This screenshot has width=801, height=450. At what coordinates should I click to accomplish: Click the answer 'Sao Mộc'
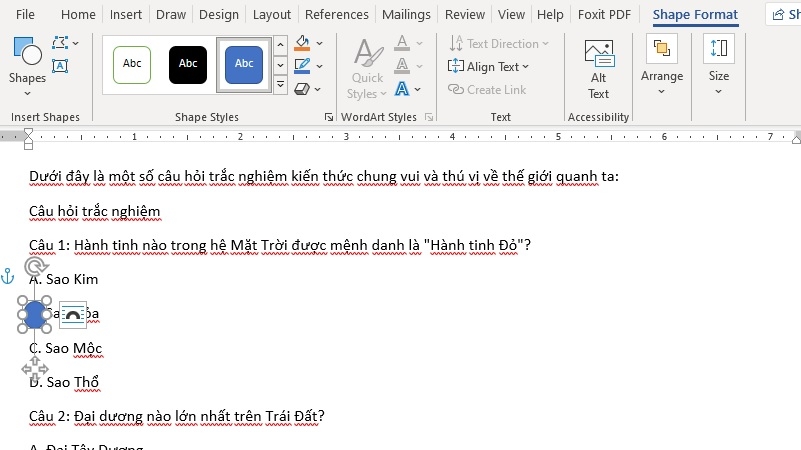[x=74, y=348]
